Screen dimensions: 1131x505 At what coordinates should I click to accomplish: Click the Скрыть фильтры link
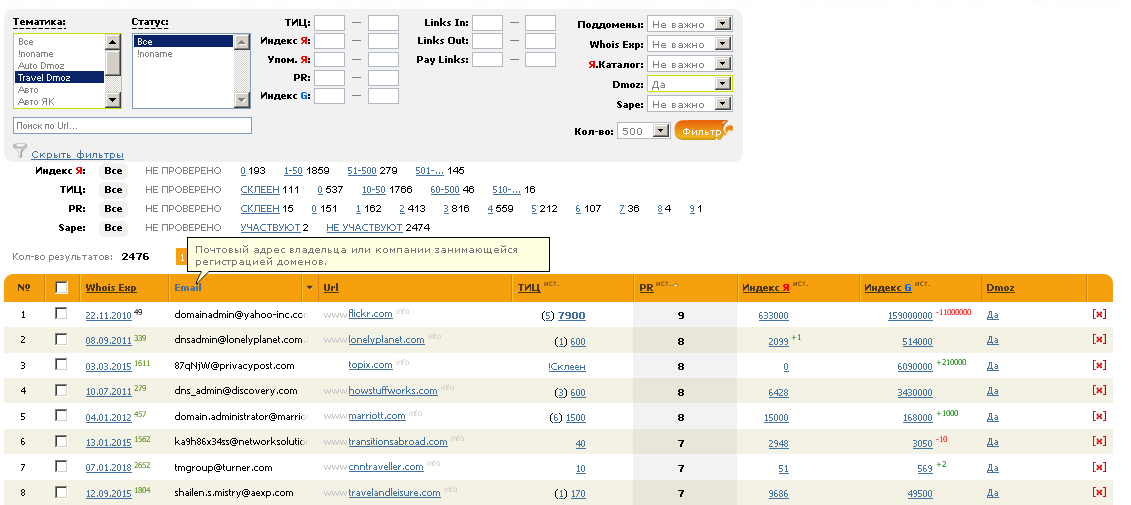[77, 155]
